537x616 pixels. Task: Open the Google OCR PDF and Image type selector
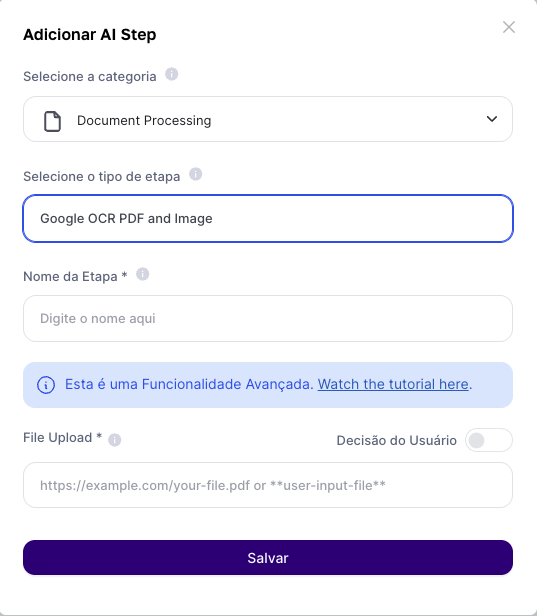[268, 218]
